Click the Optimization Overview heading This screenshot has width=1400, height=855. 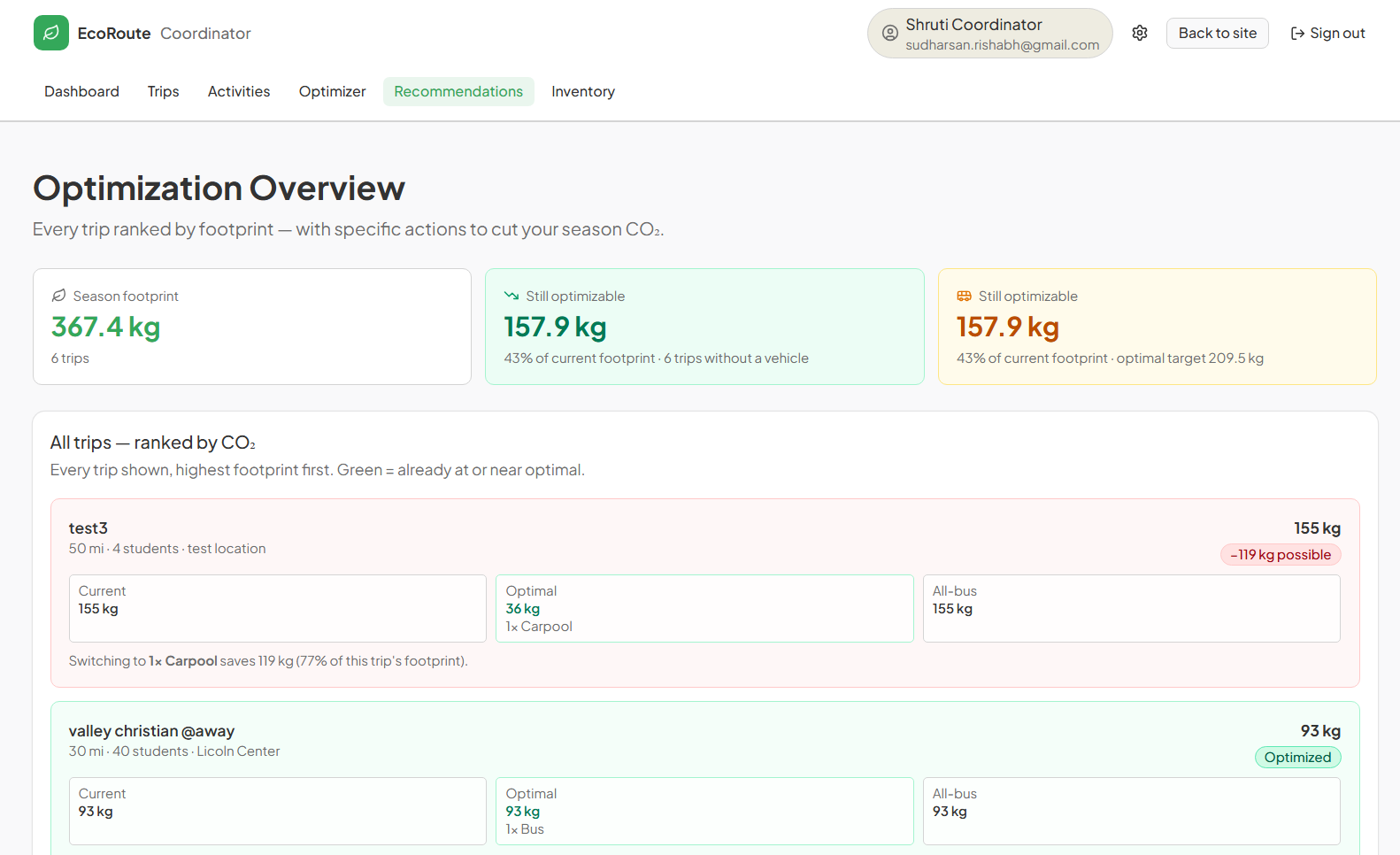pos(219,189)
